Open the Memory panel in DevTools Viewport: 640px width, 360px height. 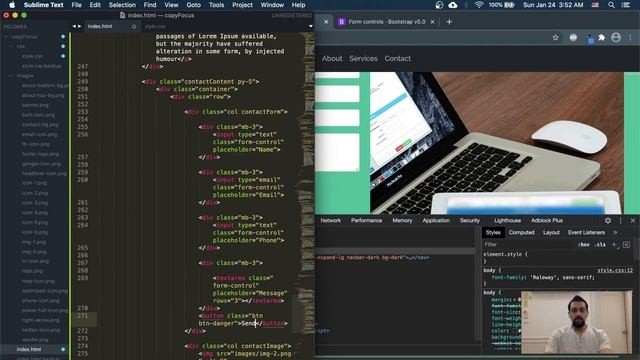(402, 220)
